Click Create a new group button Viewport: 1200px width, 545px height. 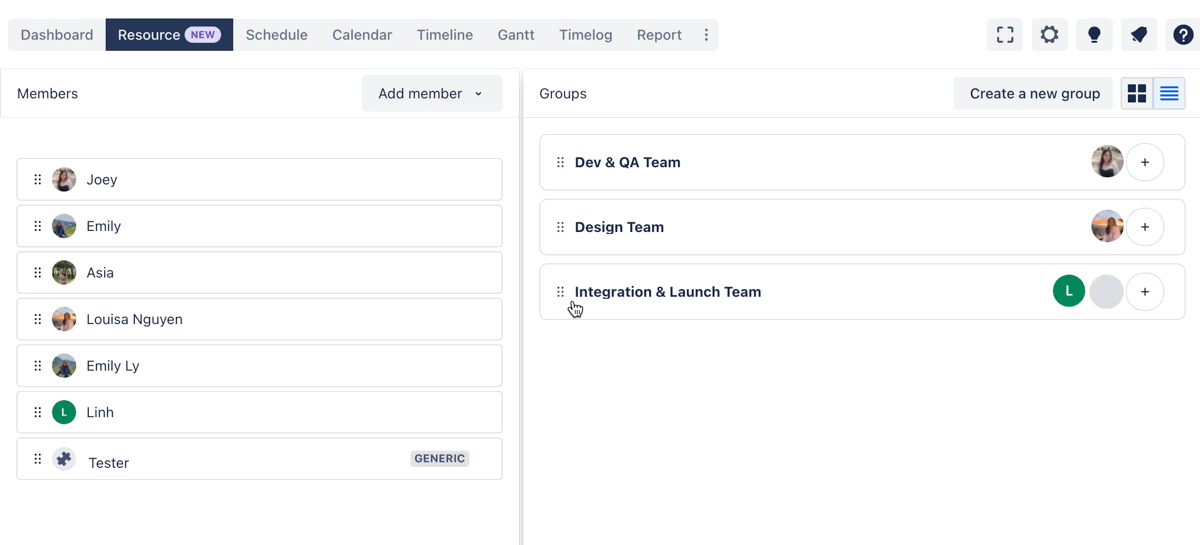pos(1034,94)
